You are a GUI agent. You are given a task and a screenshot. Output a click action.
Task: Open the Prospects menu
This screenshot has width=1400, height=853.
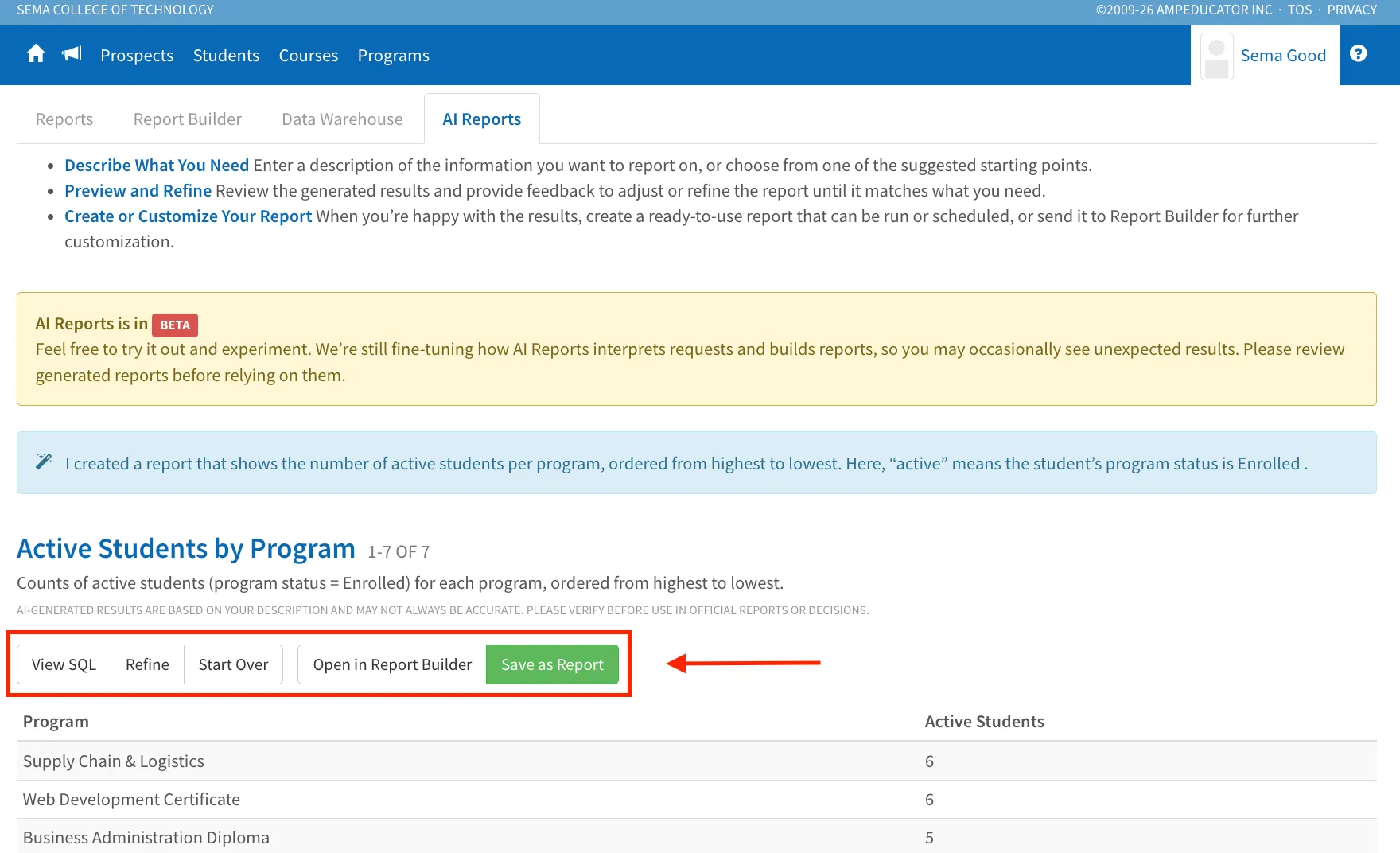tap(137, 56)
